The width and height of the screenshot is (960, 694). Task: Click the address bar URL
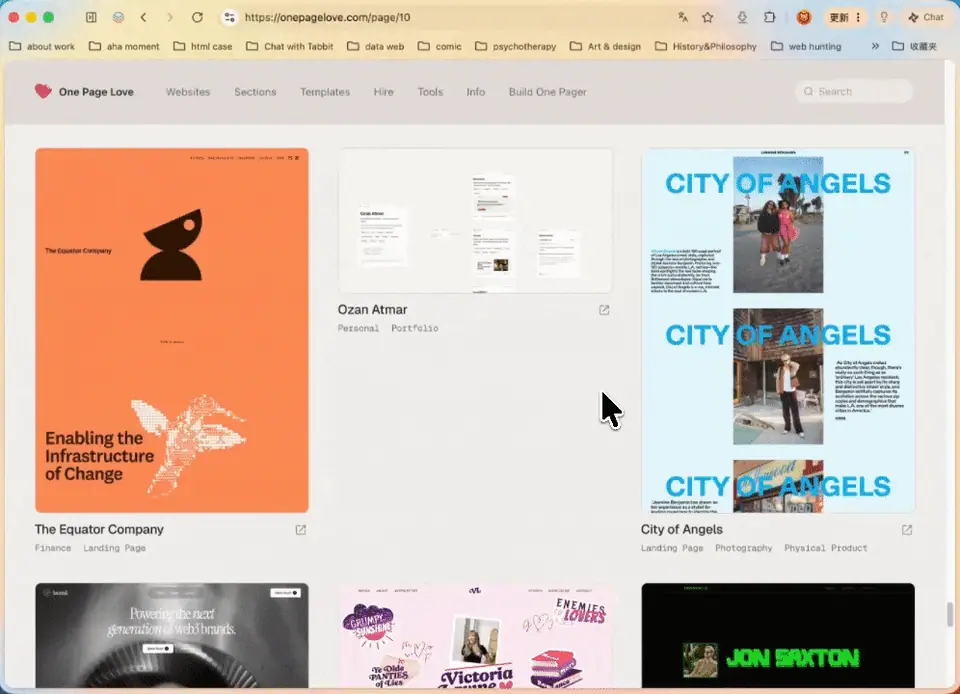328,17
